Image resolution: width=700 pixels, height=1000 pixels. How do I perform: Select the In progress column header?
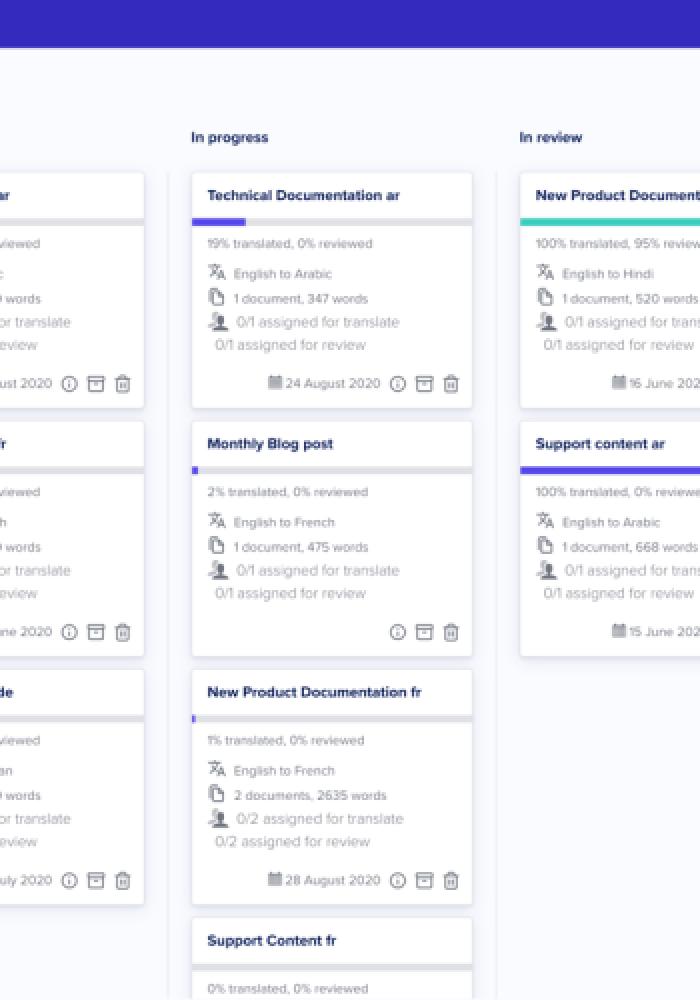pyautogui.click(x=230, y=137)
